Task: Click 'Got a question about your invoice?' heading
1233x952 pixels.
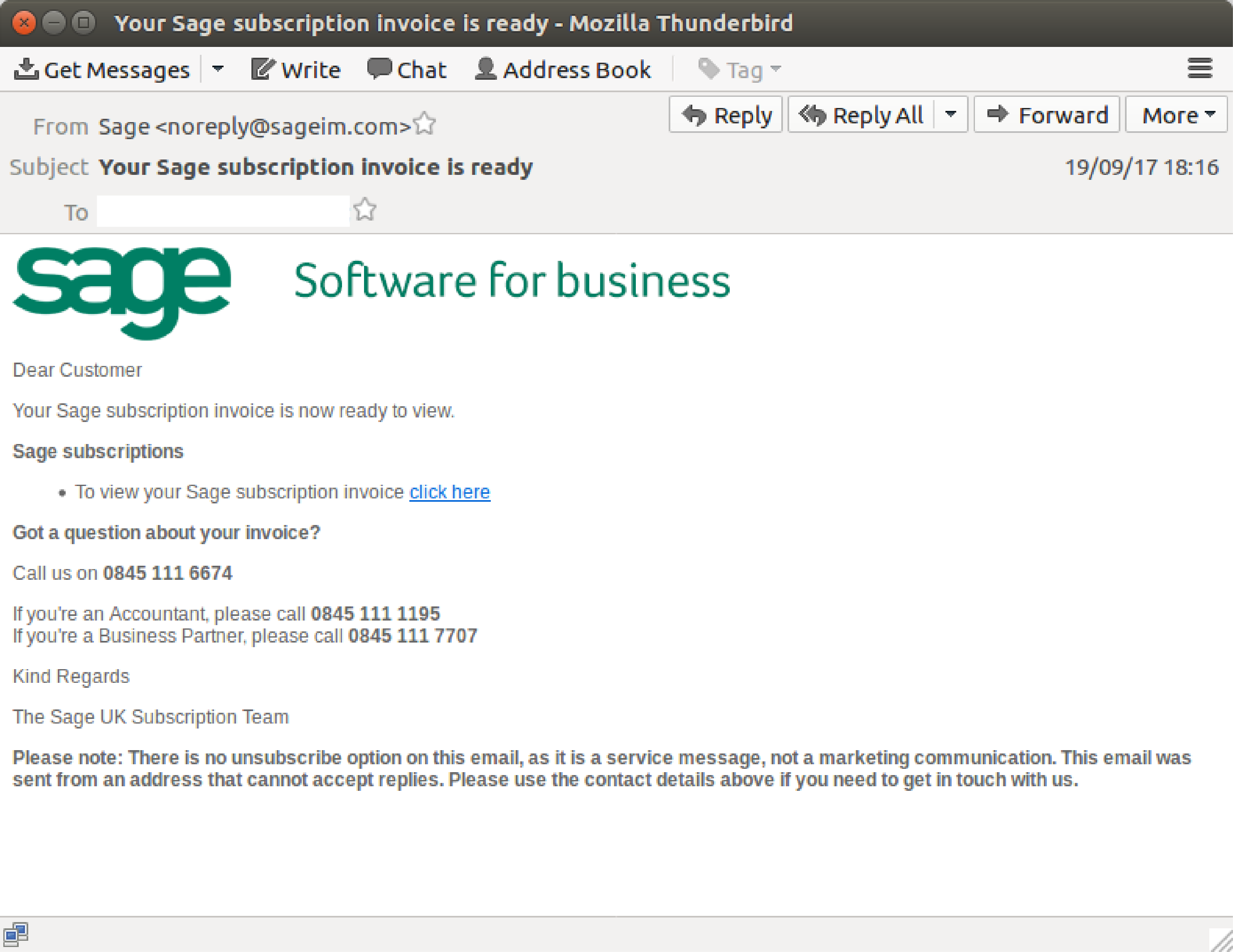Action: point(167,533)
